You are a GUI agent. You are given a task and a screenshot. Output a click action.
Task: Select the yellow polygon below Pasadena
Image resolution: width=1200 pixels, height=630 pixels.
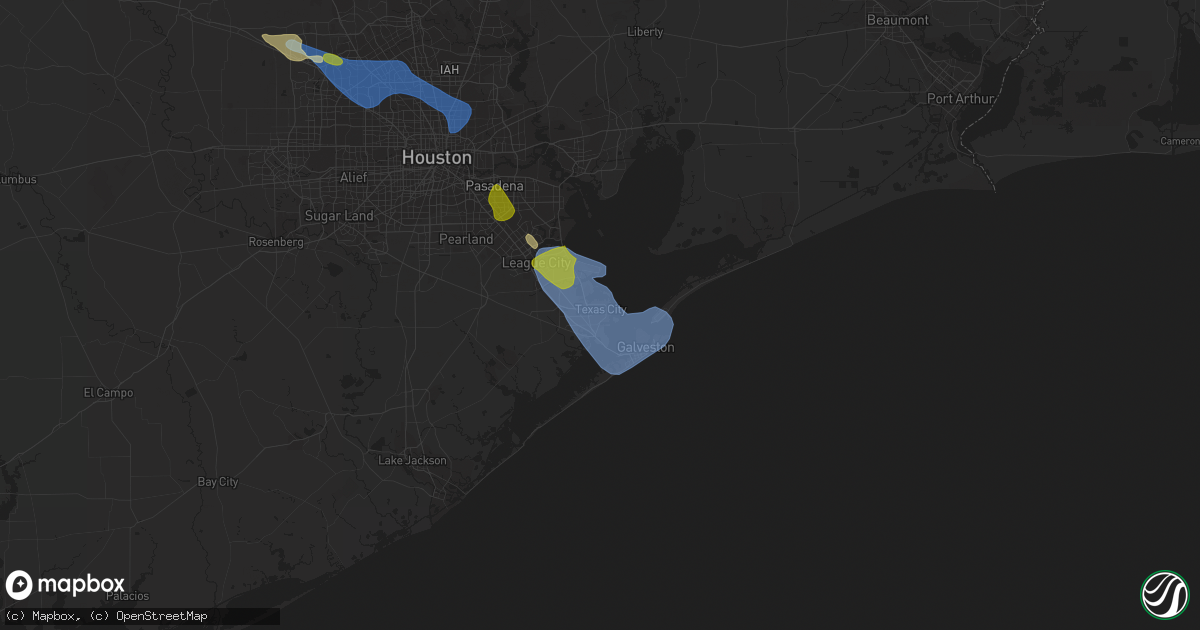point(501,203)
